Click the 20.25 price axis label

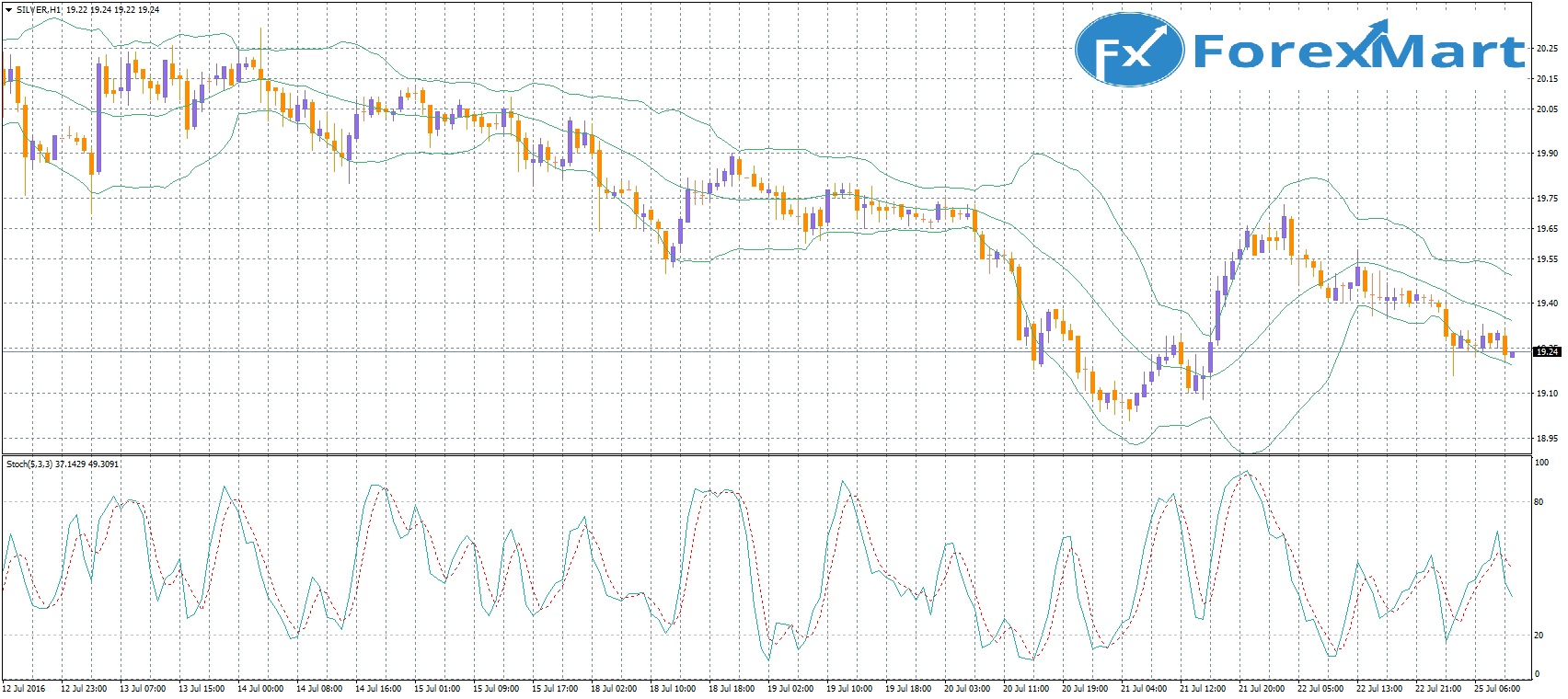[x=1547, y=50]
